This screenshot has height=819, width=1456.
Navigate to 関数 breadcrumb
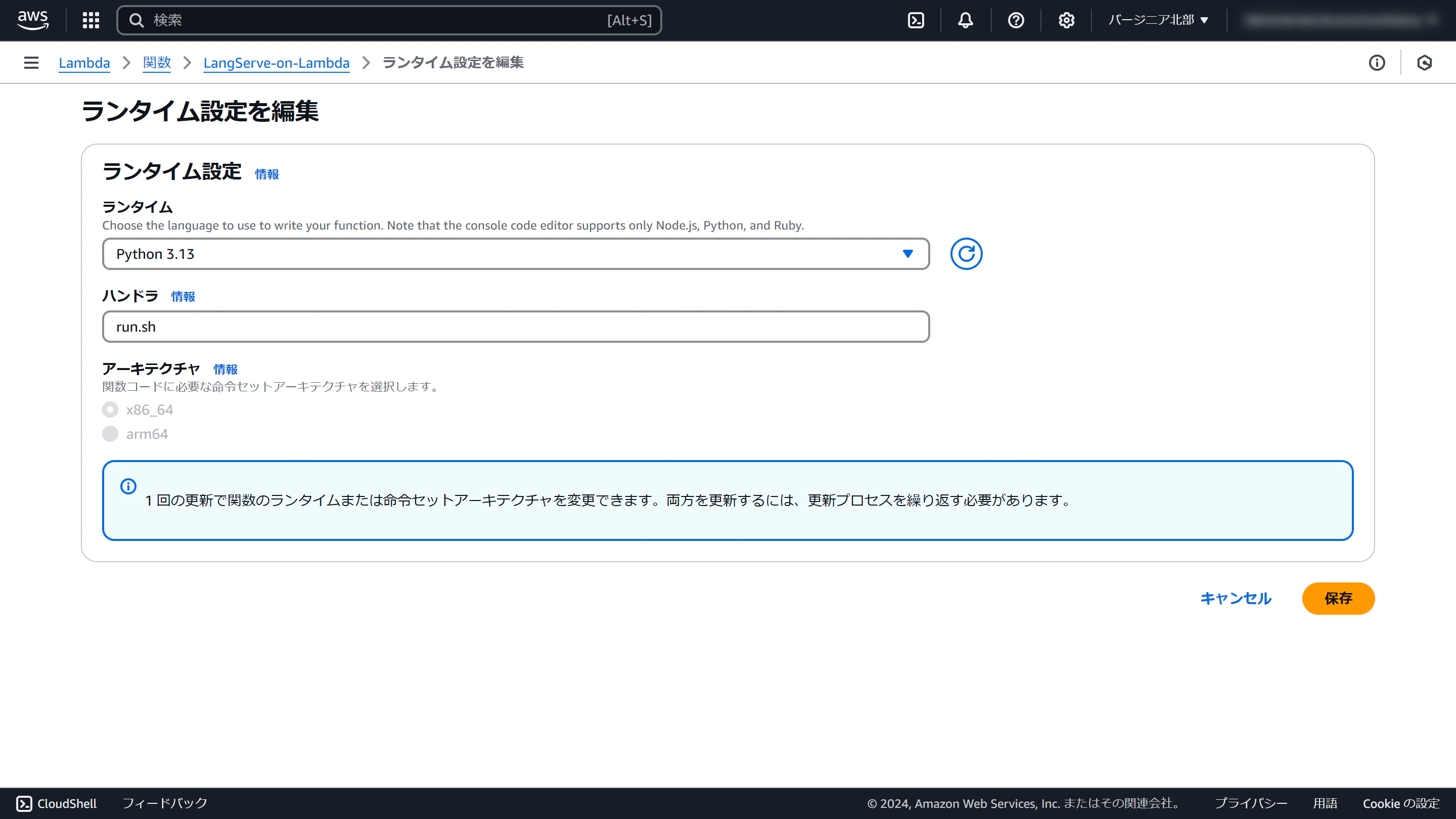[x=157, y=63]
